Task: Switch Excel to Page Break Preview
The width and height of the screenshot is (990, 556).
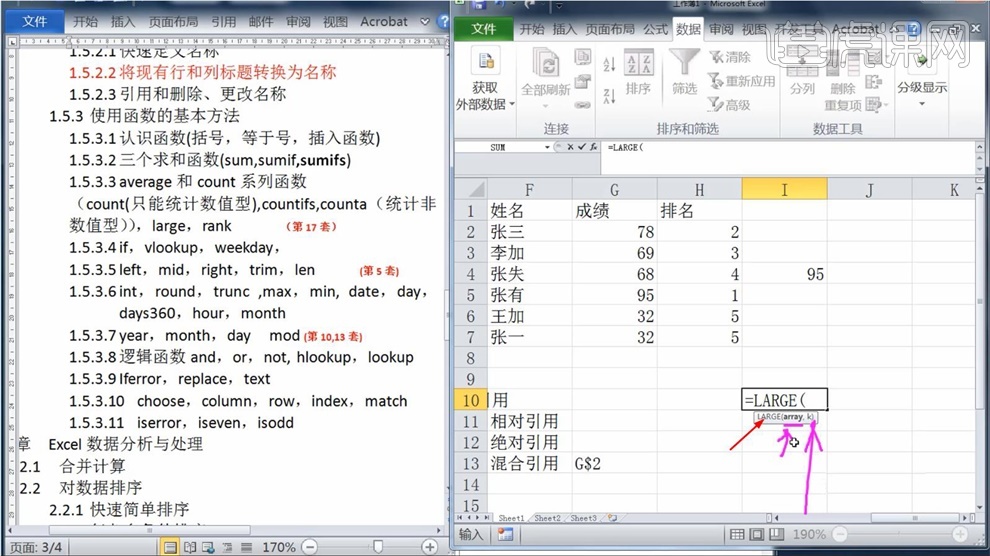Action: click(x=776, y=535)
